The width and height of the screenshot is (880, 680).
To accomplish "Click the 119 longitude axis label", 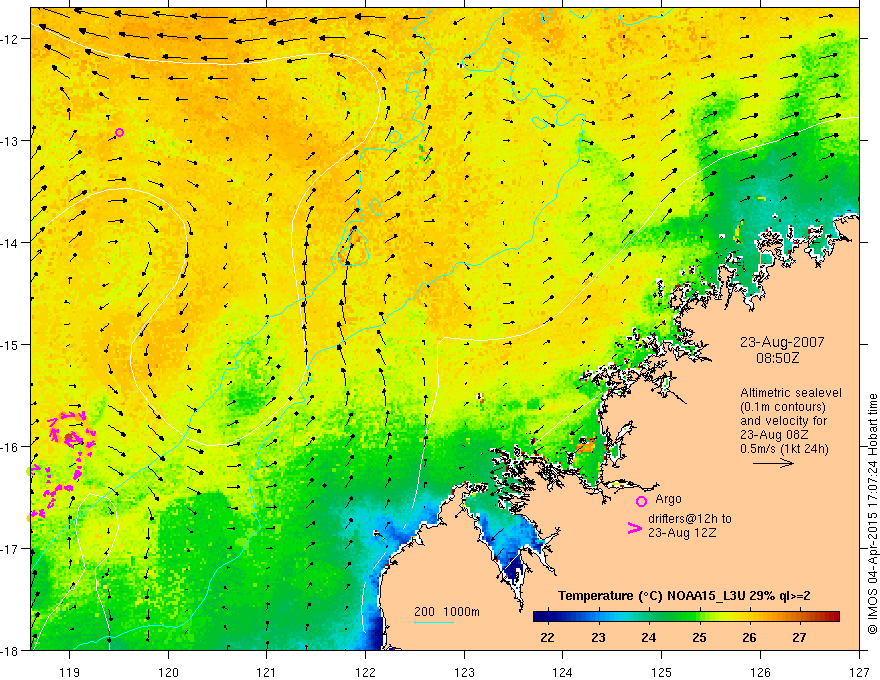I will [x=69, y=672].
